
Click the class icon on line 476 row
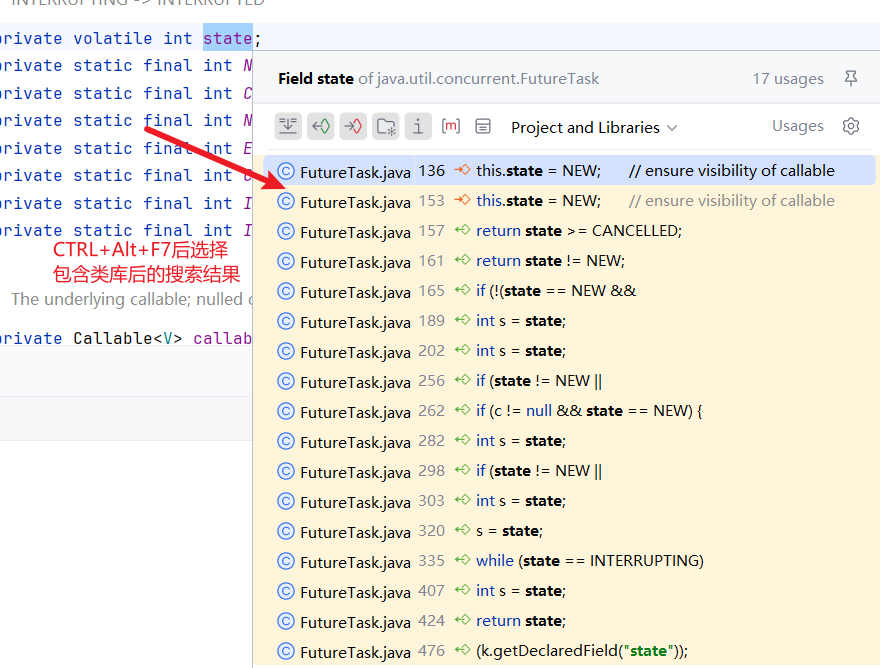[286, 651]
